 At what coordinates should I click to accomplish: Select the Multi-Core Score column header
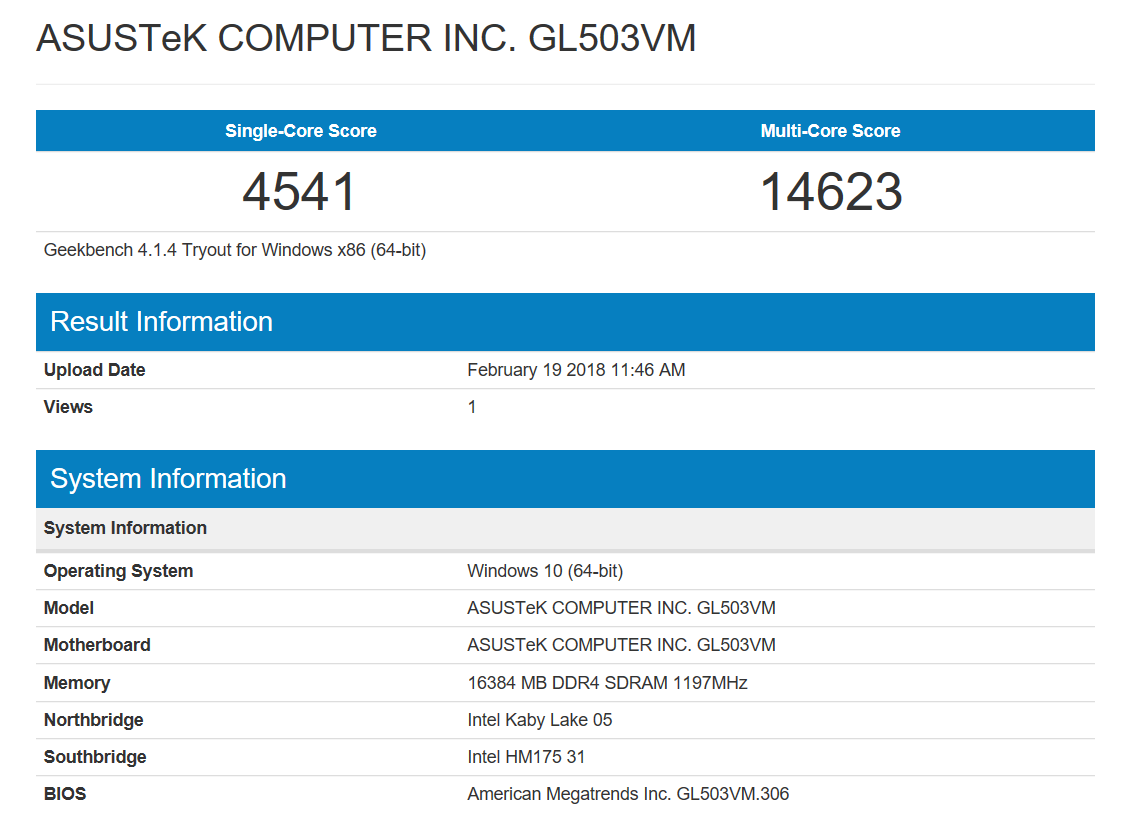click(830, 131)
